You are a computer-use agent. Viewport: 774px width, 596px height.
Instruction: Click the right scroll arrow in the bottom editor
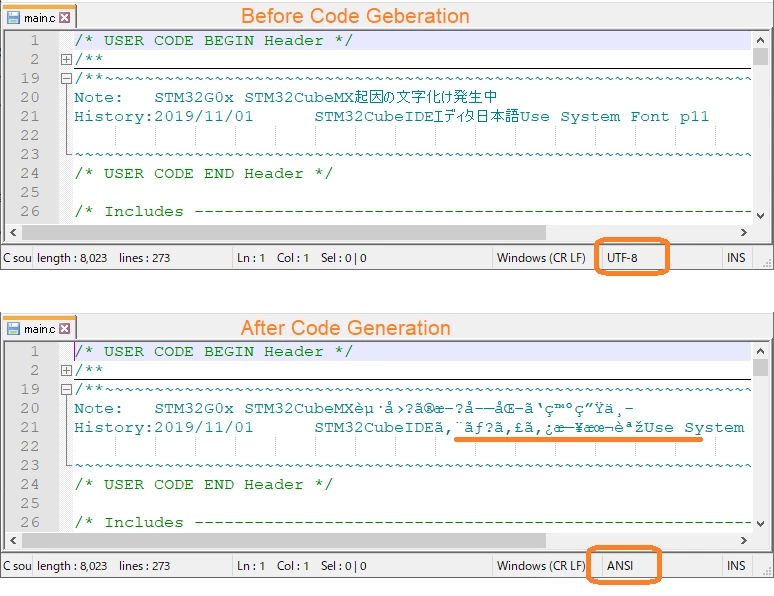(743, 541)
